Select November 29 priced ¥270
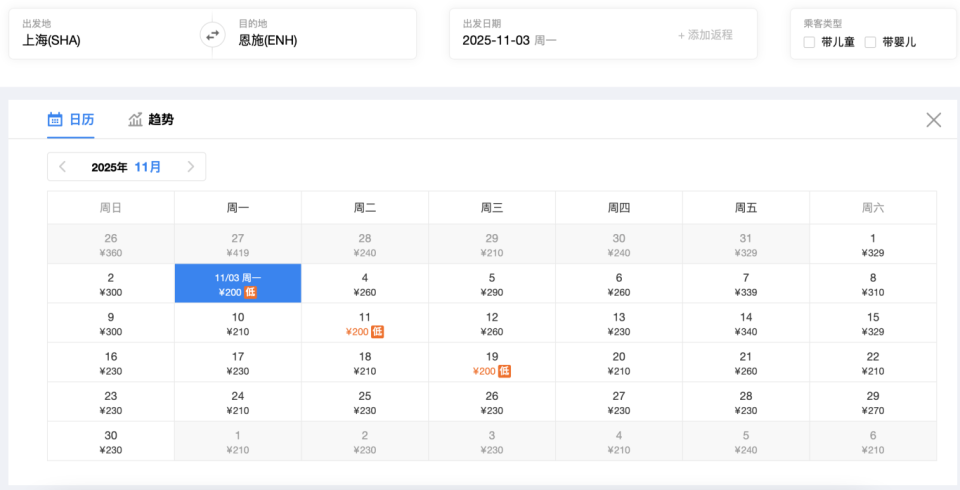This screenshot has height=490, width=960. [x=873, y=403]
